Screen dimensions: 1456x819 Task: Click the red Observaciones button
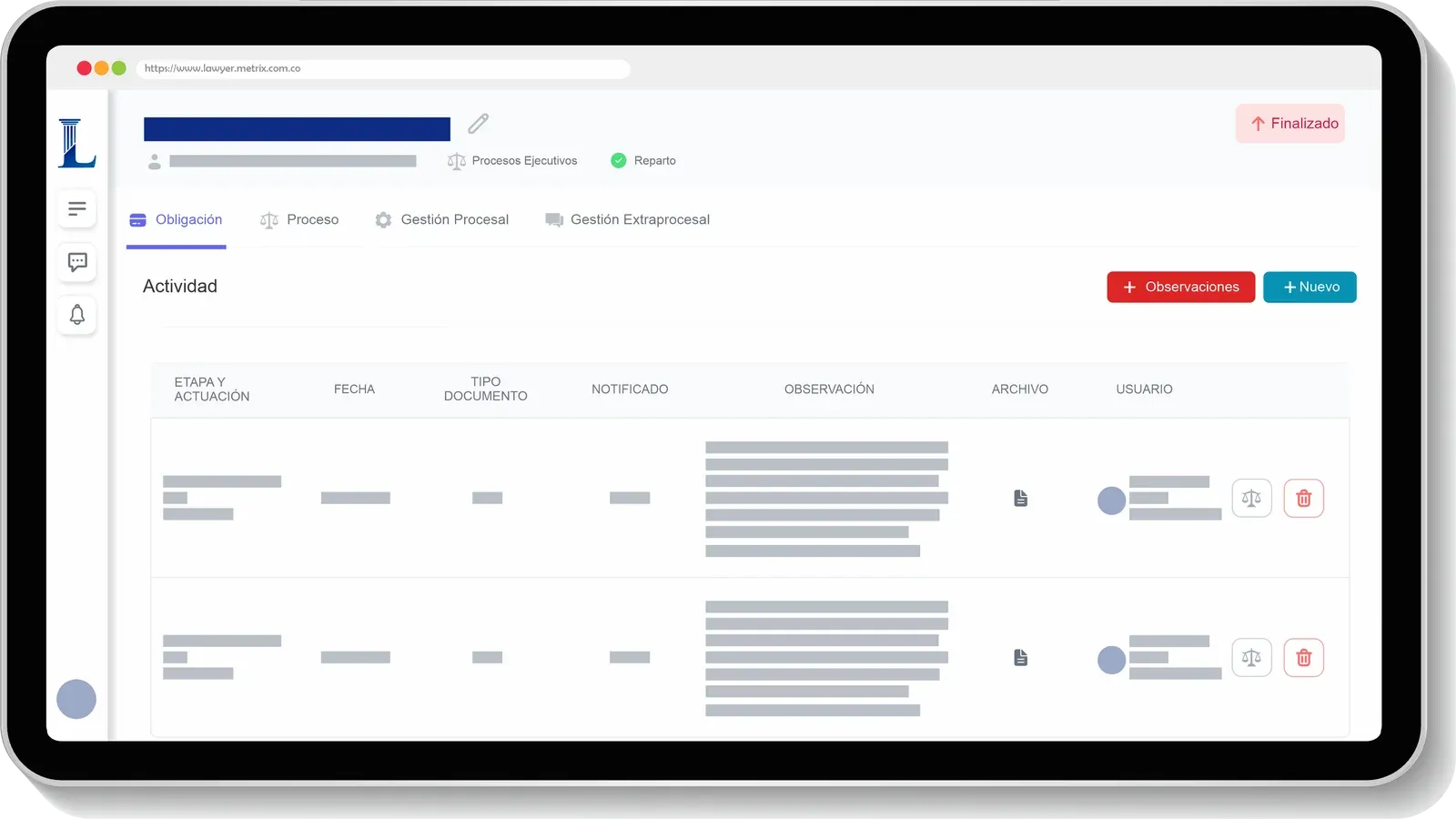[x=1180, y=288]
